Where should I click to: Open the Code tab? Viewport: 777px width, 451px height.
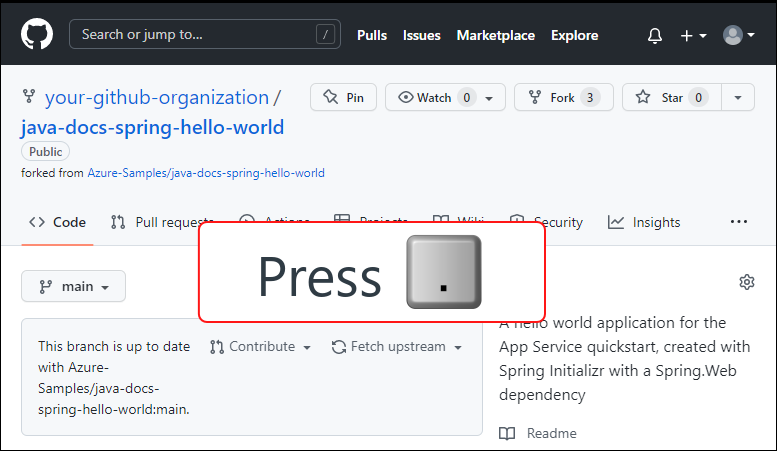pos(57,222)
